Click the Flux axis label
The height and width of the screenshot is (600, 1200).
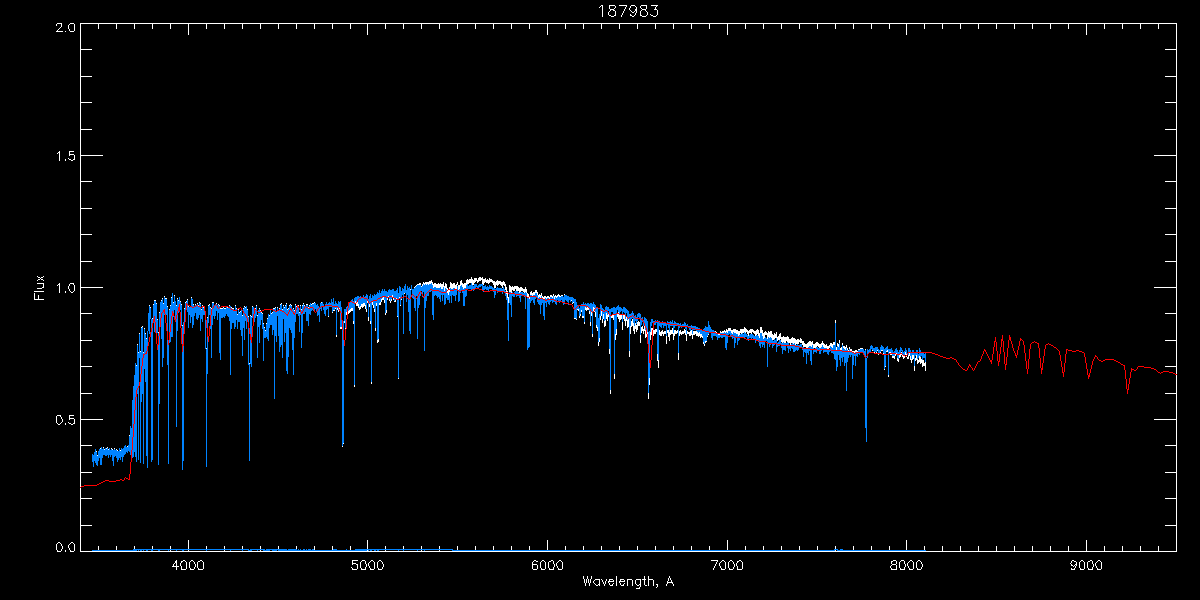coord(40,287)
